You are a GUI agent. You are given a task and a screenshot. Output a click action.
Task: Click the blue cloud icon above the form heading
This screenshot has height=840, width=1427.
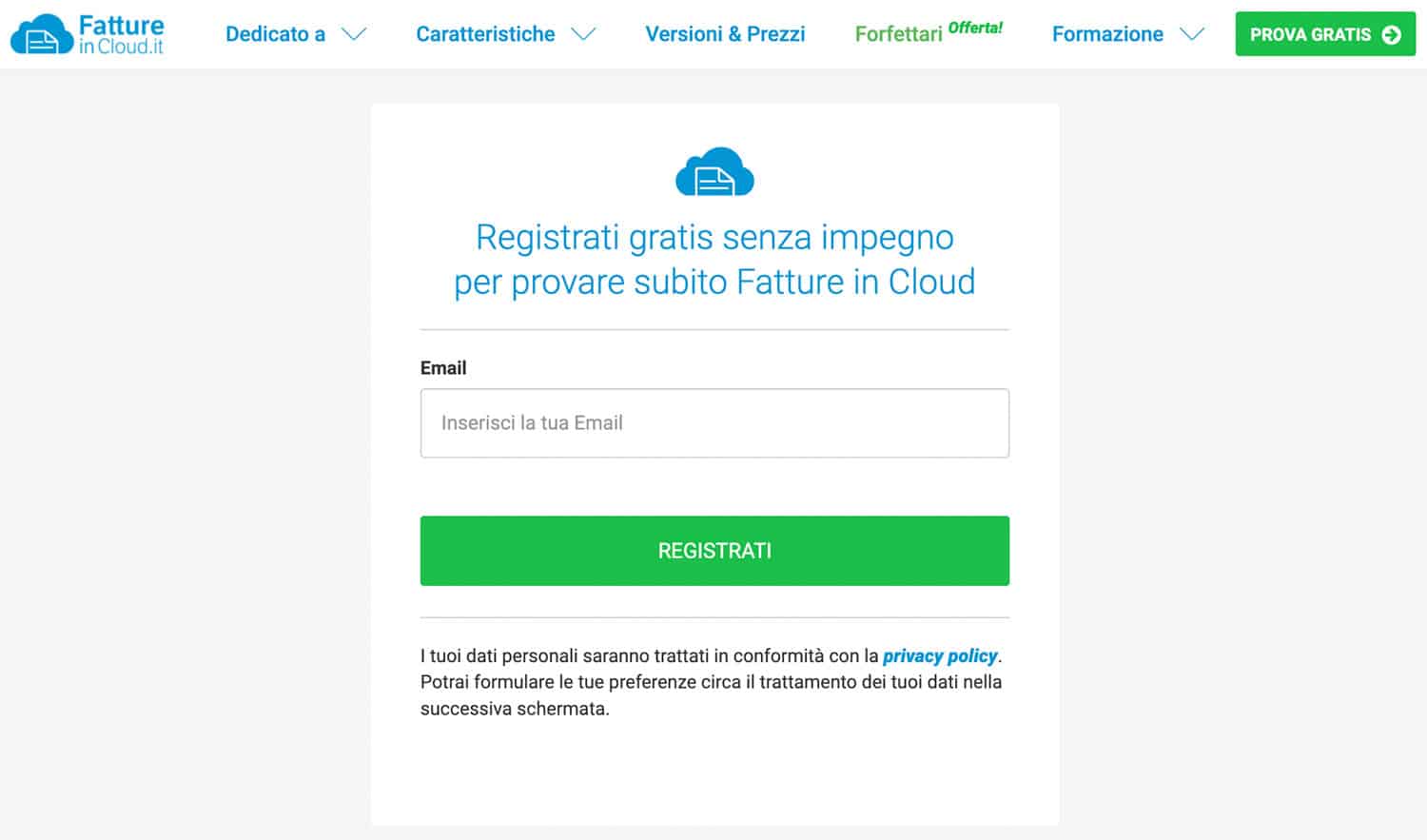(714, 172)
